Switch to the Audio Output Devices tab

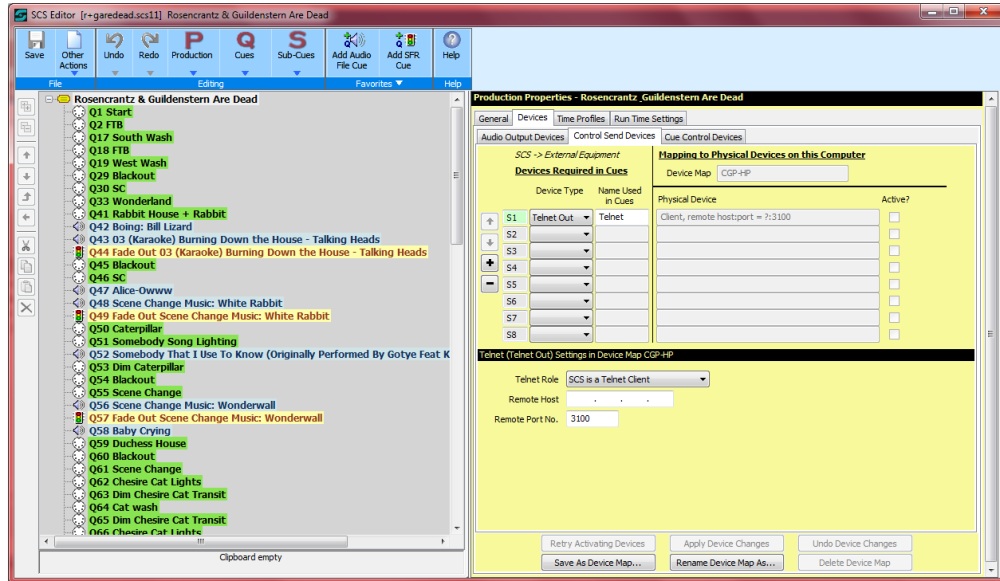tap(523, 136)
